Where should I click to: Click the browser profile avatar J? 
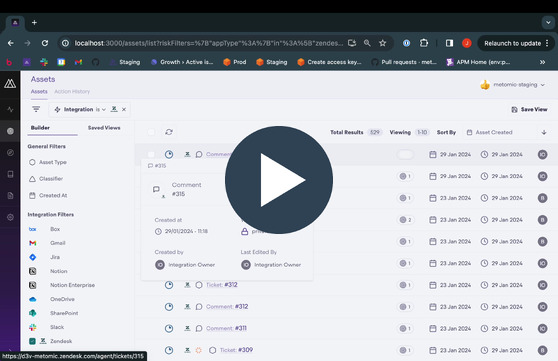[x=467, y=43]
